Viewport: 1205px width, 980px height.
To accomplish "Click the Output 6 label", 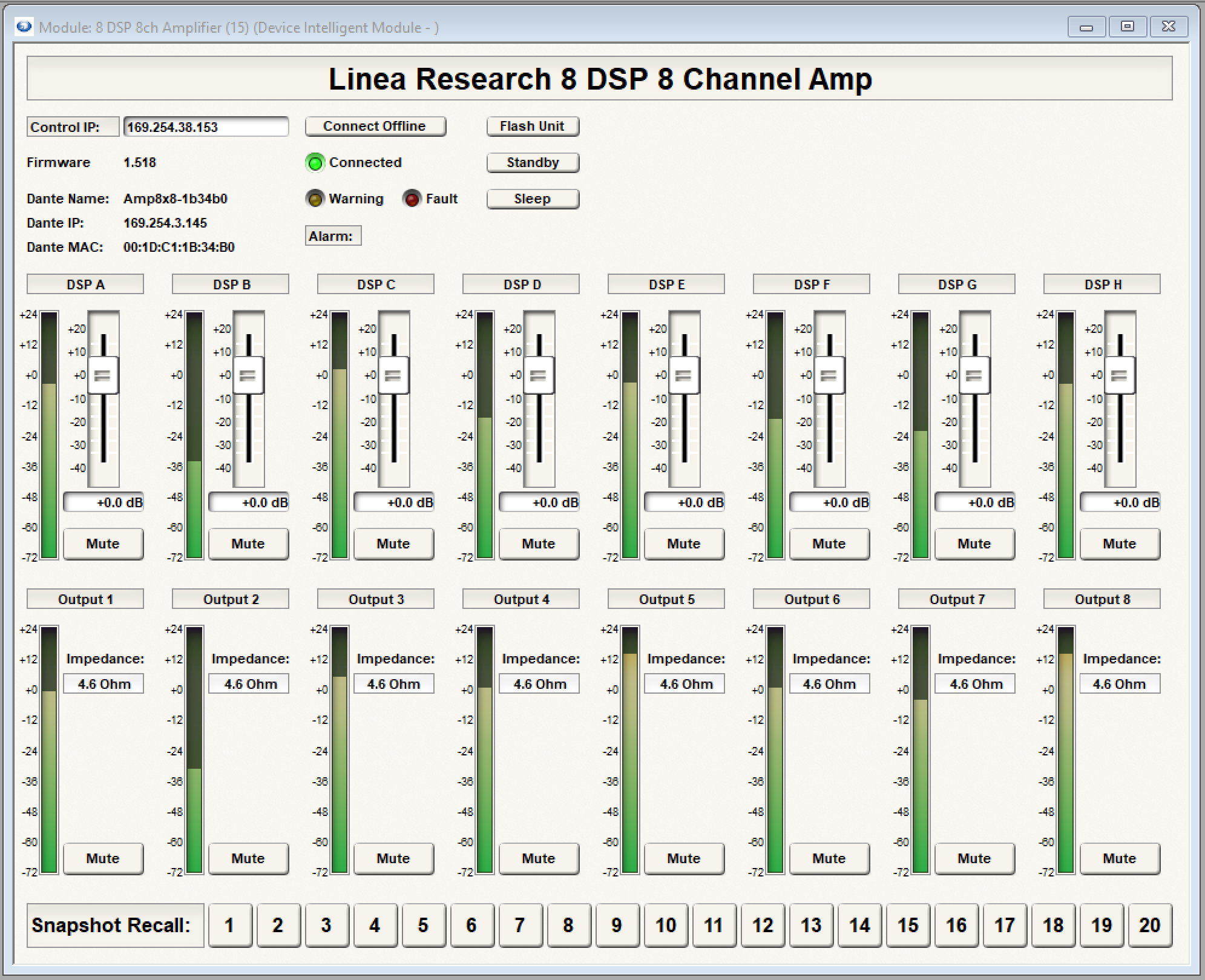I will [x=812, y=599].
